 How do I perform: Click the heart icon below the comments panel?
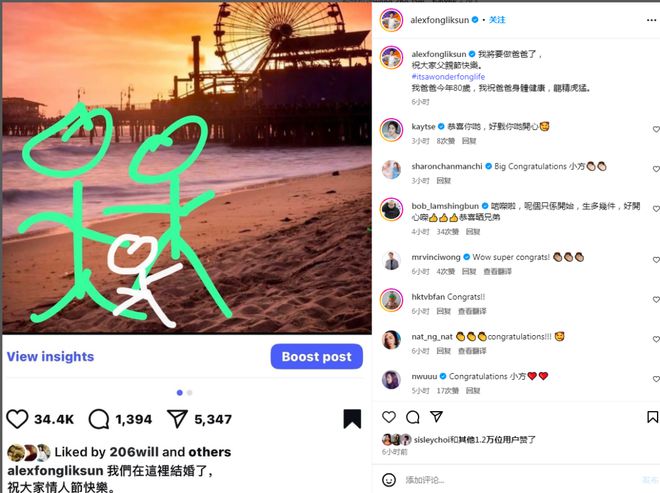coord(389,417)
